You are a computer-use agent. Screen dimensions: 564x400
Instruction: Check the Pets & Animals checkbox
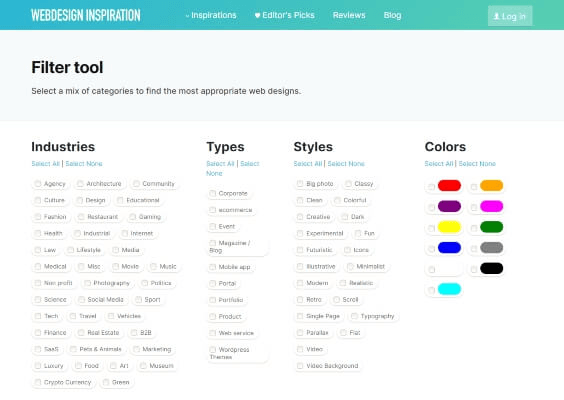click(73, 349)
